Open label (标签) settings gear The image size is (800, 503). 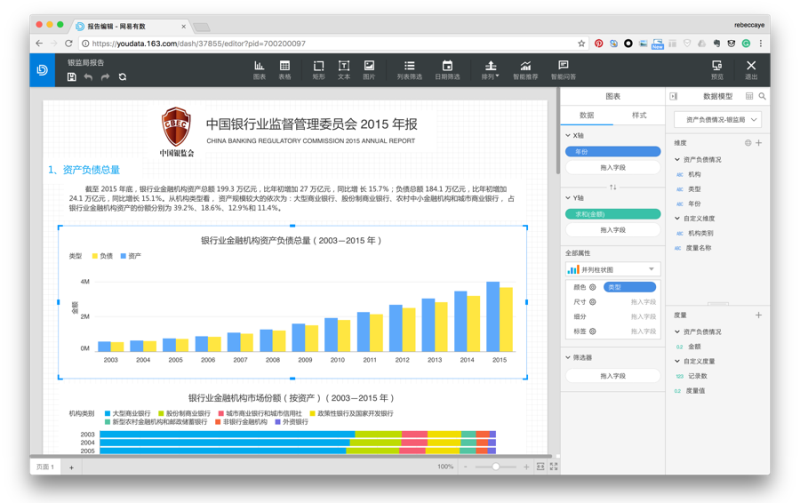point(593,331)
